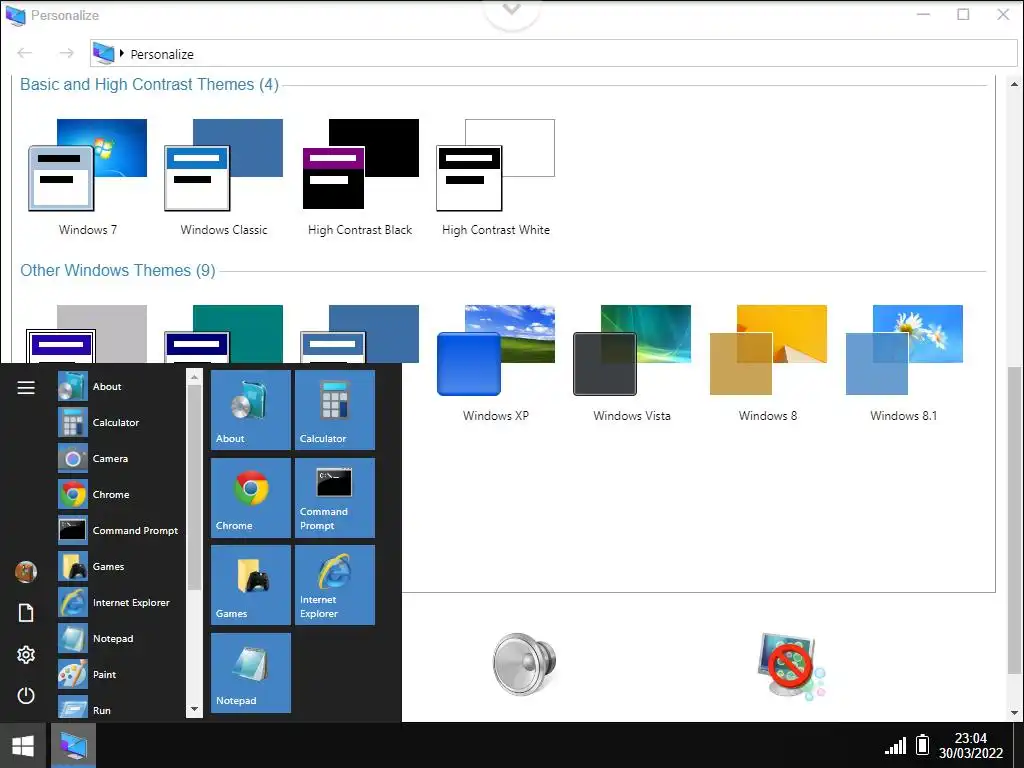The width and height of the screenshot is (1024, 768).
Task: Click Other Windows Themes heading
Action: pos(118,270)
